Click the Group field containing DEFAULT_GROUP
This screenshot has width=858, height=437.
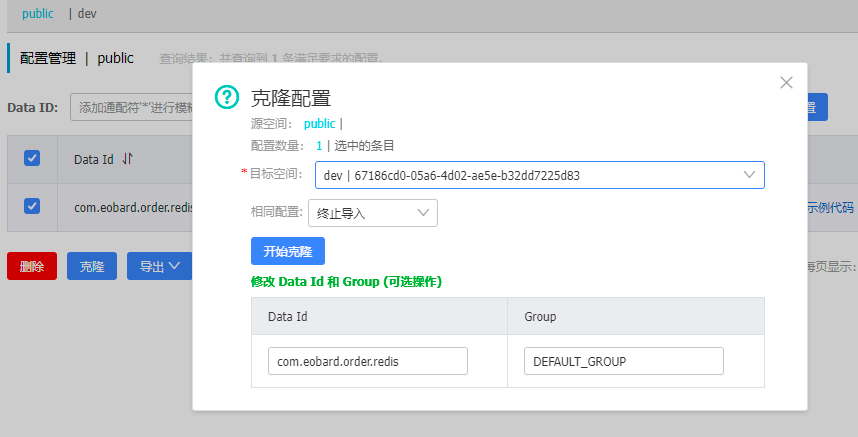pyautogui.click(x=623, y=361)
